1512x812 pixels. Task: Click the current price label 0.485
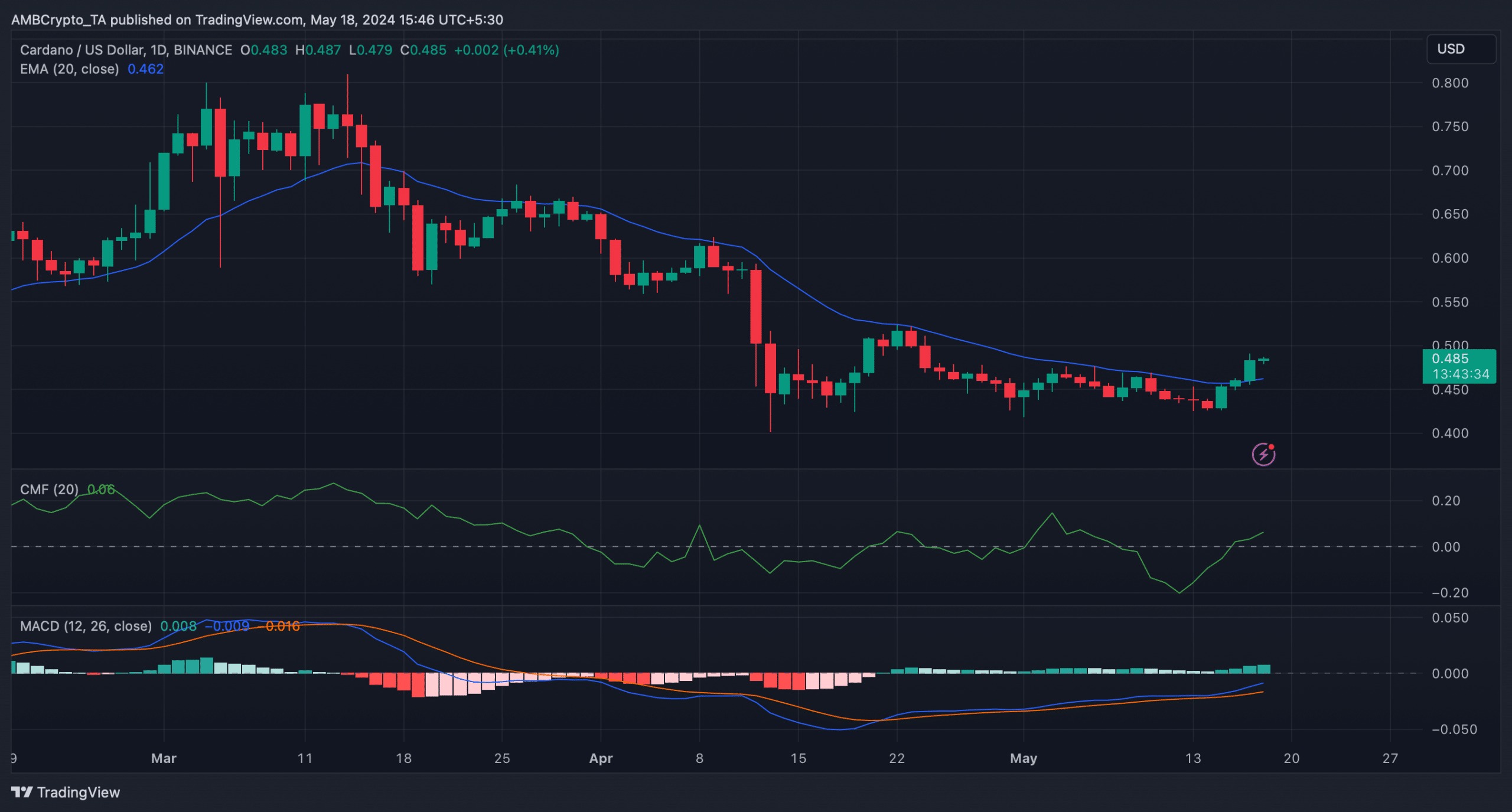click(x=1450, y=358)
